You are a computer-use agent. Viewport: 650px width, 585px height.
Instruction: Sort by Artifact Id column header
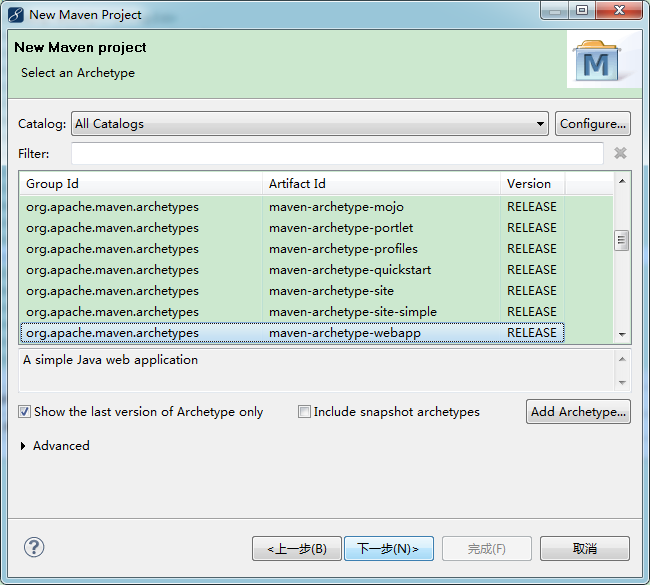(x=381, y=184)
